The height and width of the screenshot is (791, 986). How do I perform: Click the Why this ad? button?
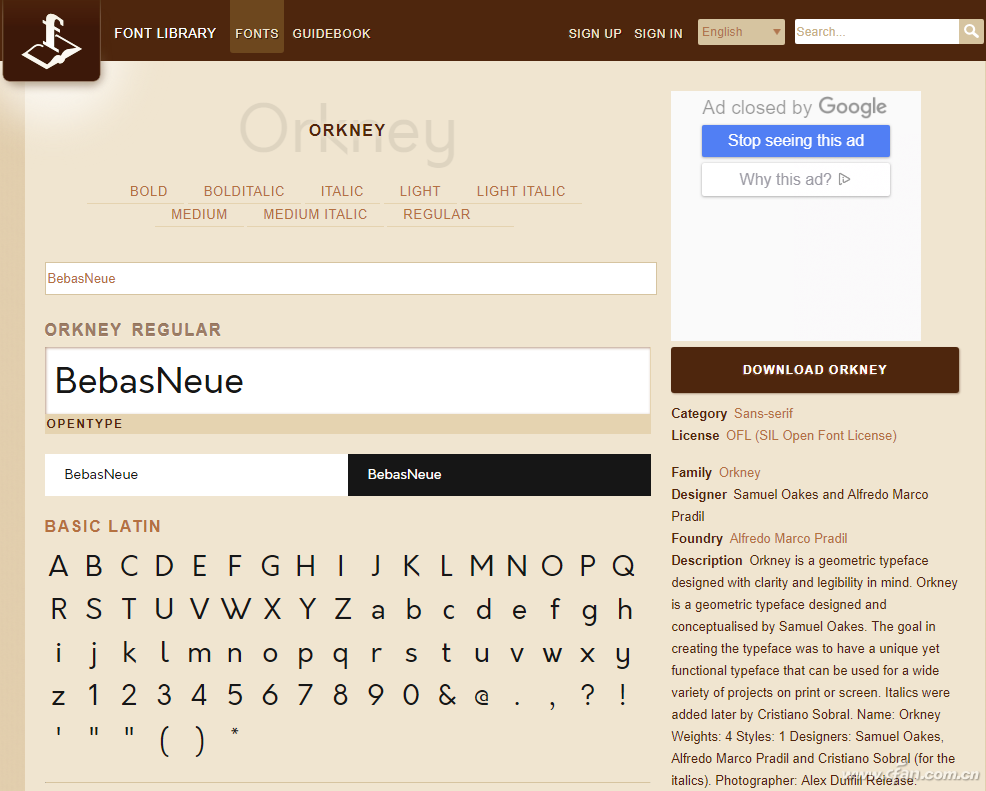click(x=795, y=180)
